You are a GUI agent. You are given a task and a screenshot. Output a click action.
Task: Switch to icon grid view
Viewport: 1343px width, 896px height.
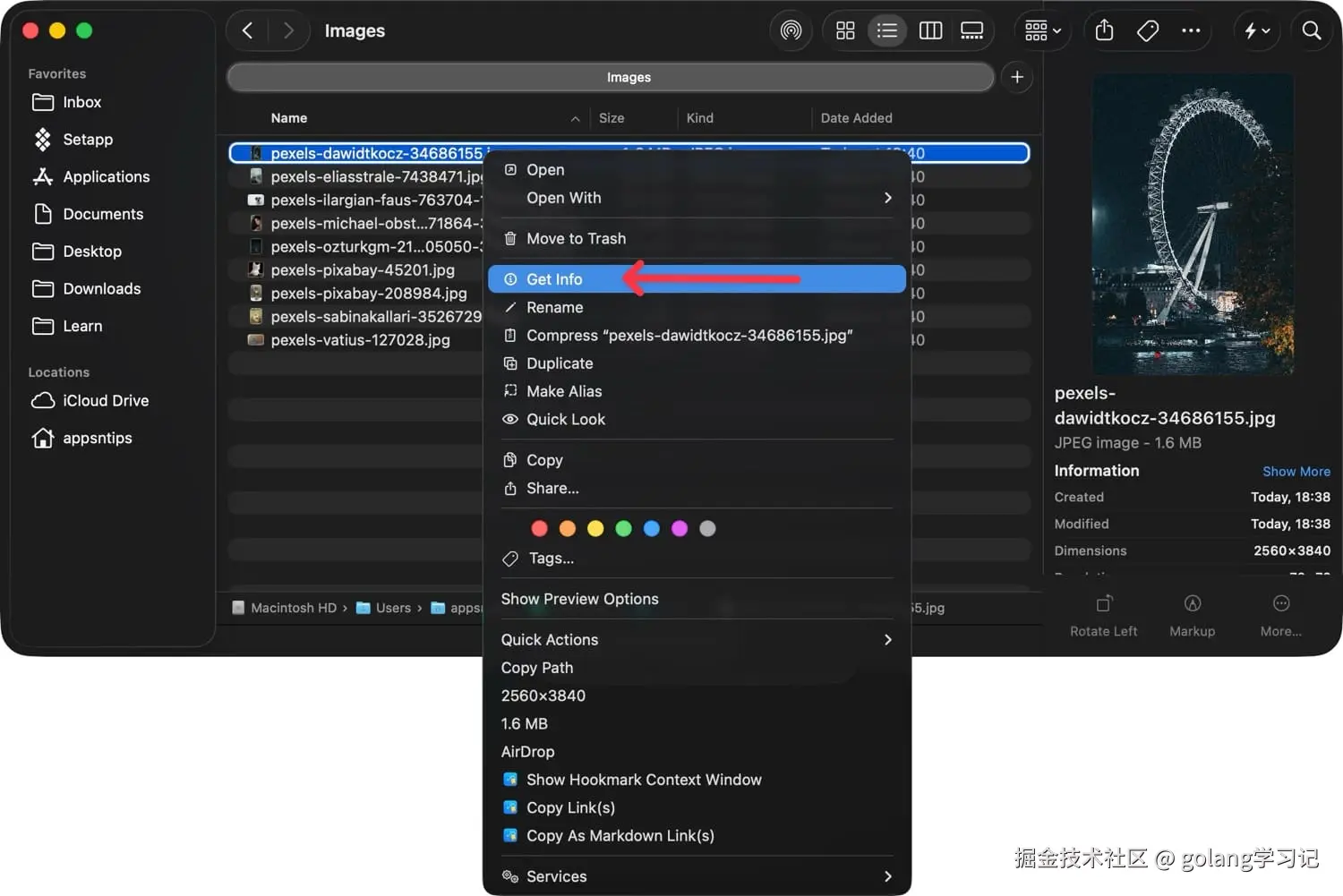coord(845,30)
